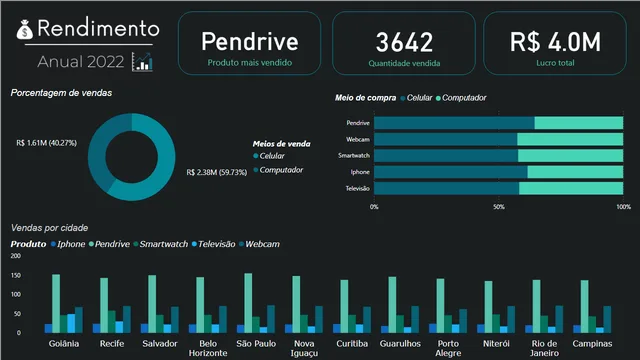
Task: Click the São Paulo city axis label
Action: coord(256,344)
